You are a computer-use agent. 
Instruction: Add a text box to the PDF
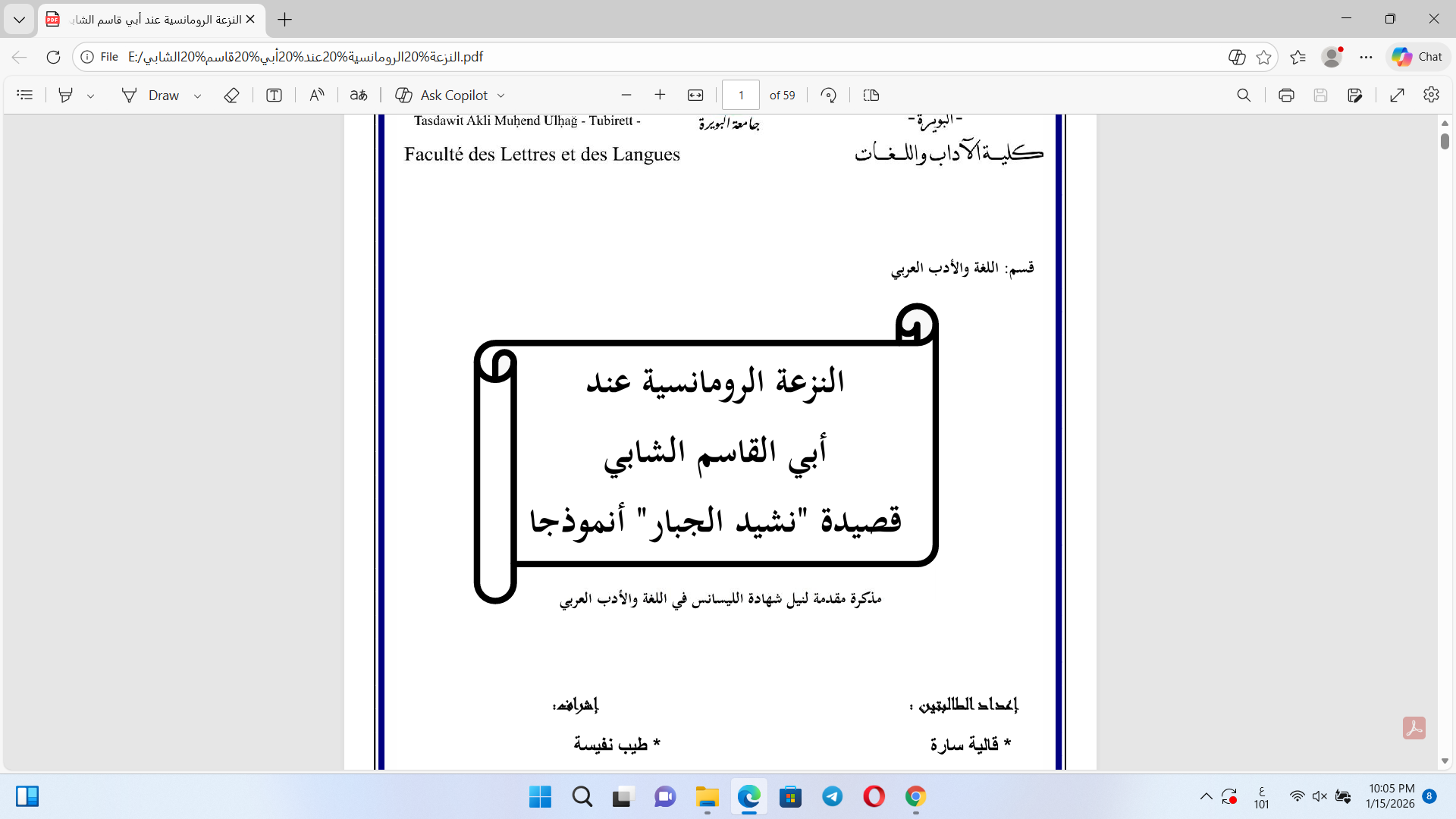point(274,95)
